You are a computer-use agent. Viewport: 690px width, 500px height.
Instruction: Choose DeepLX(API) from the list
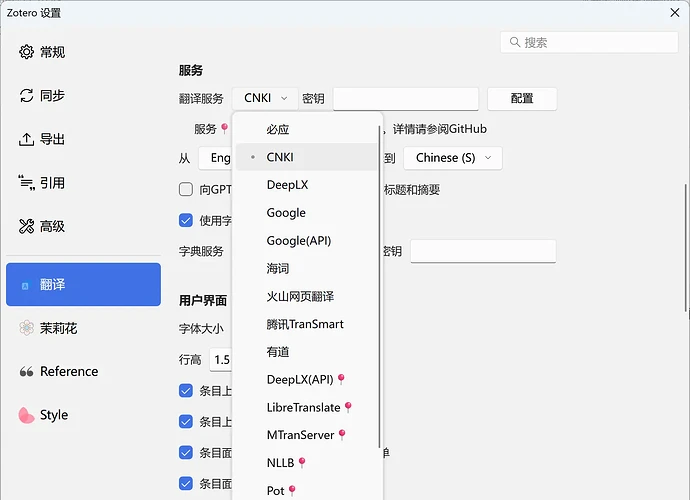306,379
